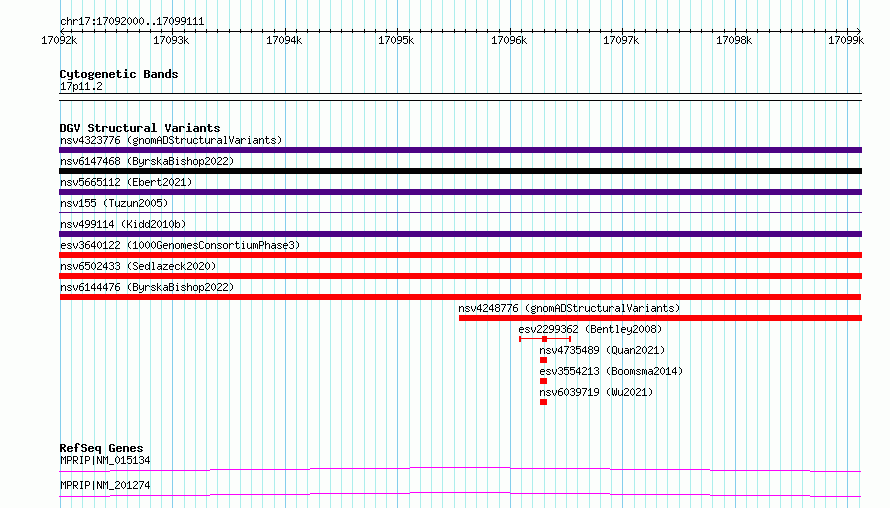Click the chr17:17092000..17099111 coordinate label
This screenshot has height=508, width=890.
point(132,22)
